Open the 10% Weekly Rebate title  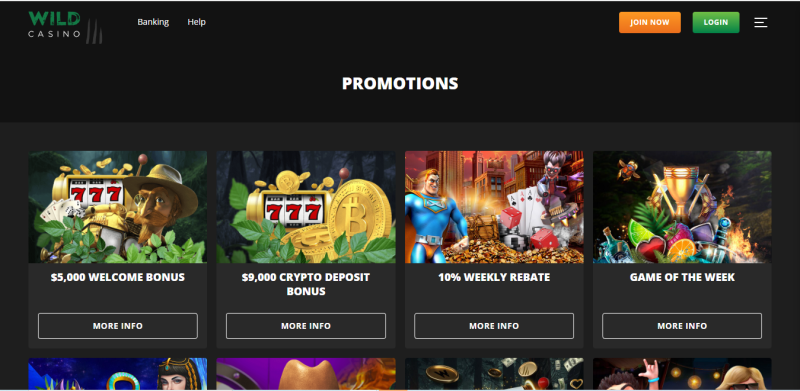(x=494, y=277)
